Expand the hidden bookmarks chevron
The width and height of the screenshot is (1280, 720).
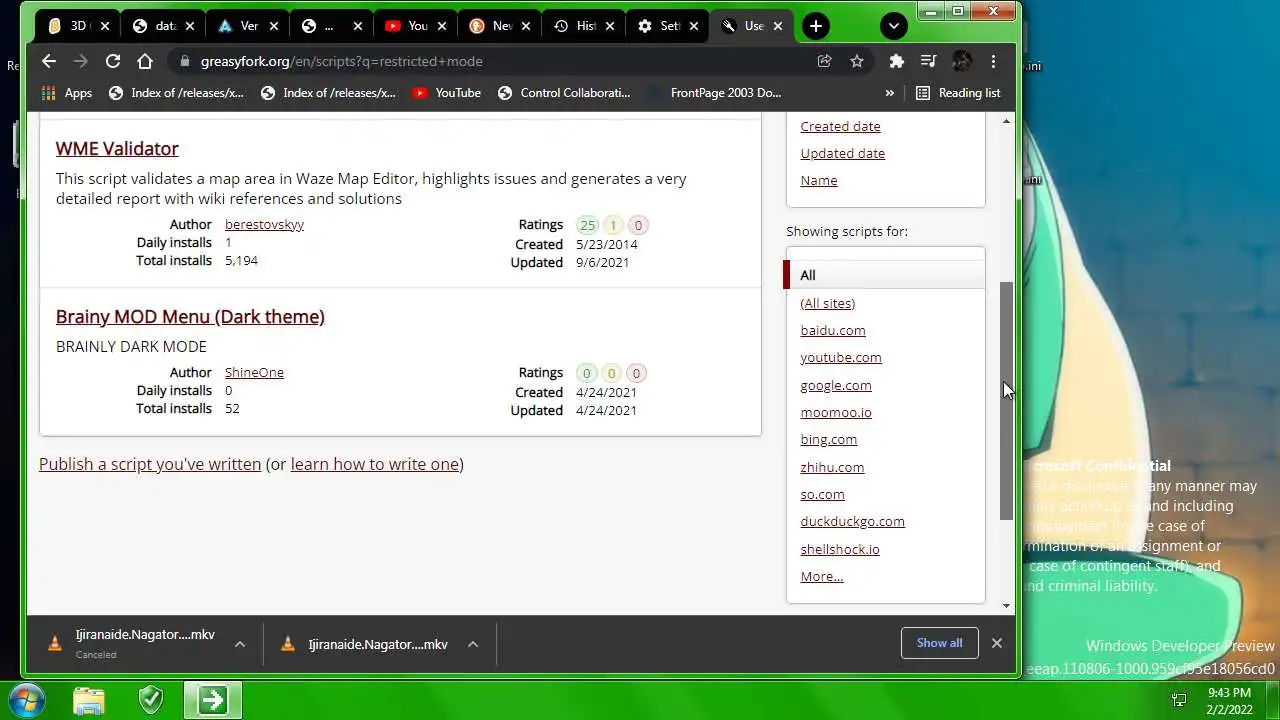click(x=890, y=93)
